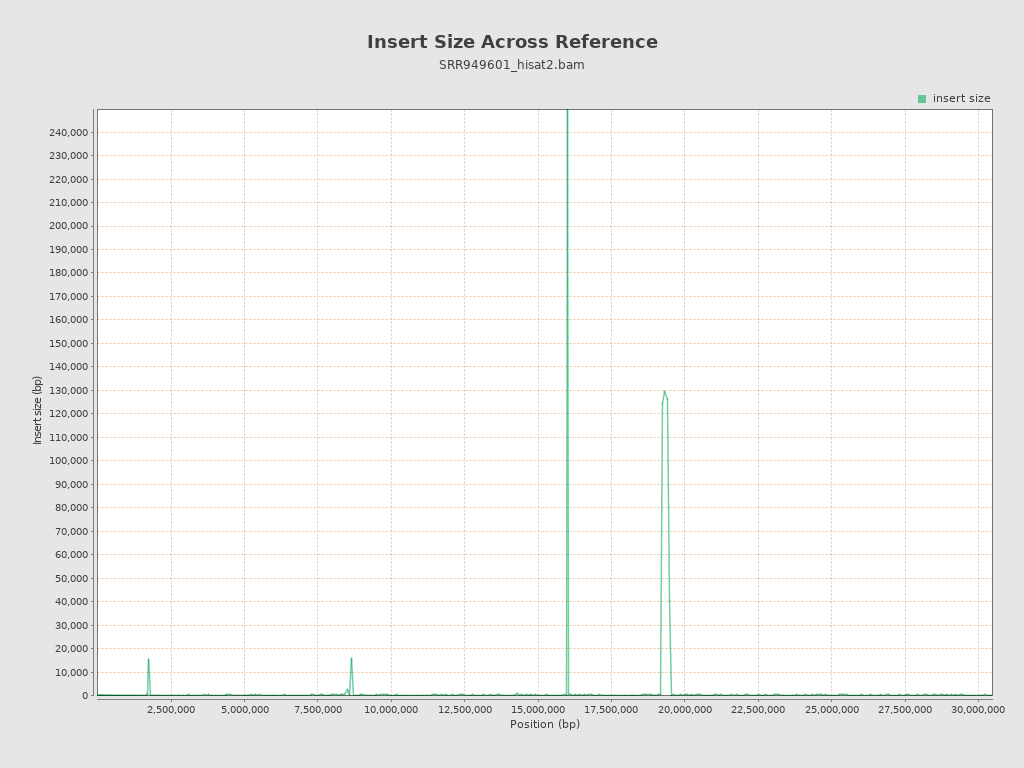
Task: Click the 'Insert size (bp)' y-axis label
Action: [x=37, y=410]
